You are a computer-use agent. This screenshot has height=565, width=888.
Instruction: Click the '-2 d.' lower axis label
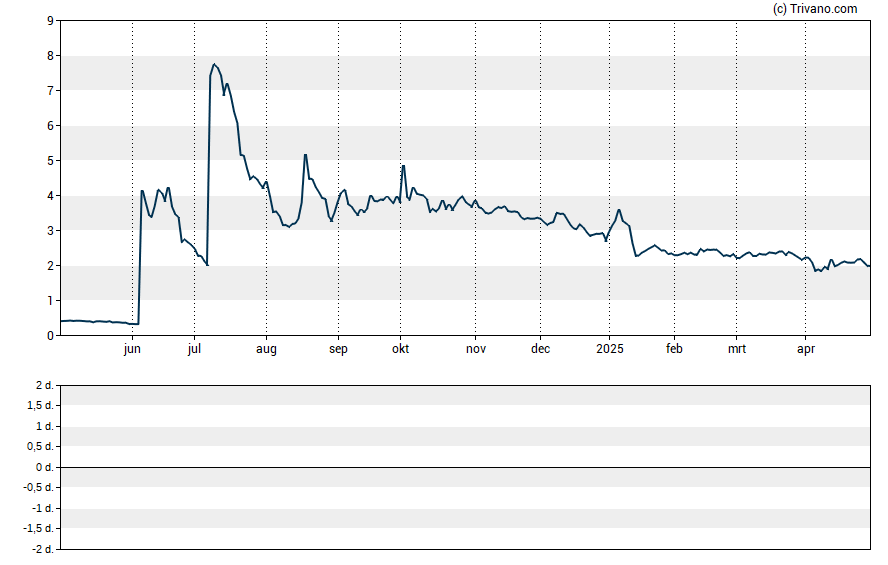point(42,549)
